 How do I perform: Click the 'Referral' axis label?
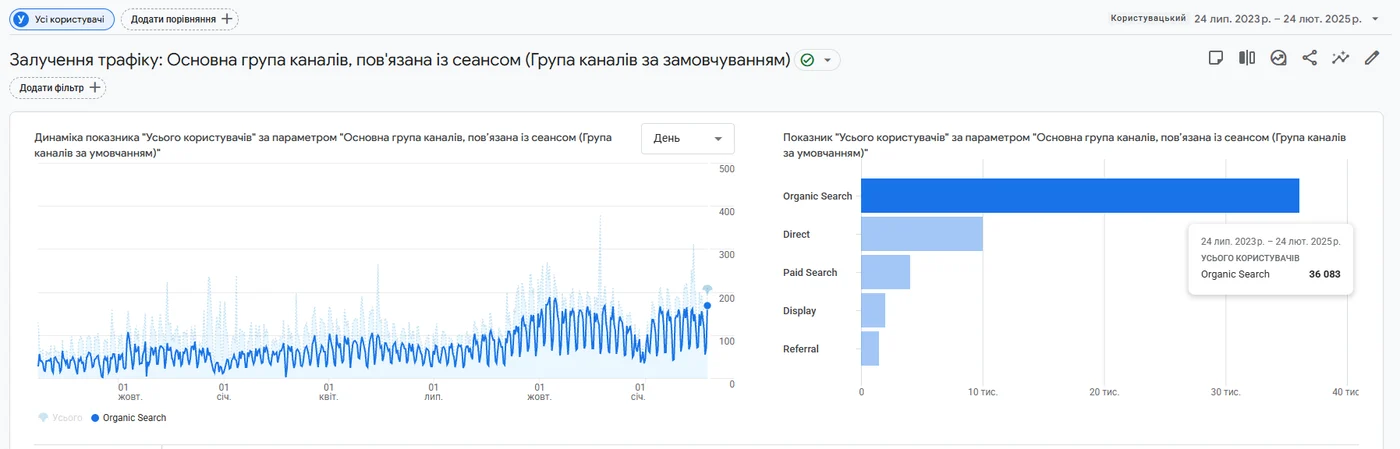(x=801, y=349)
